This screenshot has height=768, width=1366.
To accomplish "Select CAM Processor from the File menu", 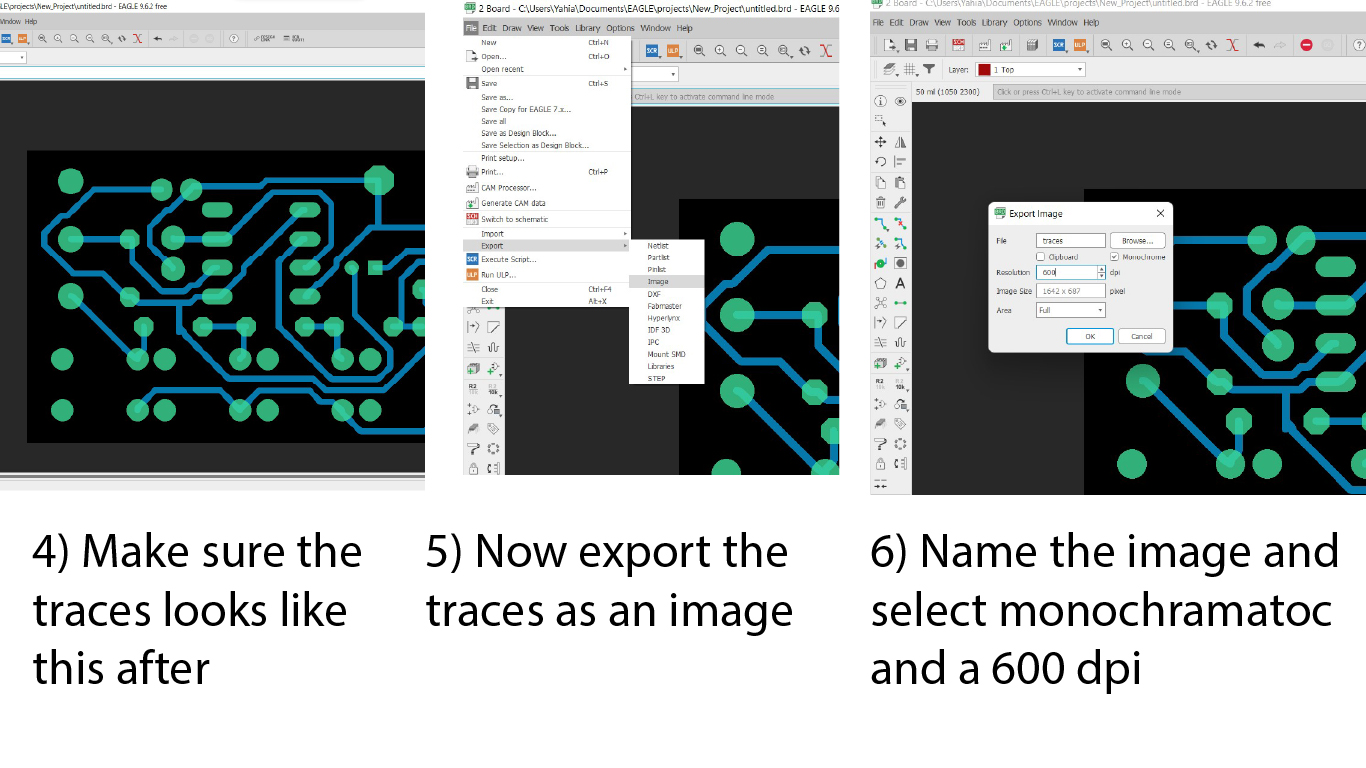I will 508,188.
